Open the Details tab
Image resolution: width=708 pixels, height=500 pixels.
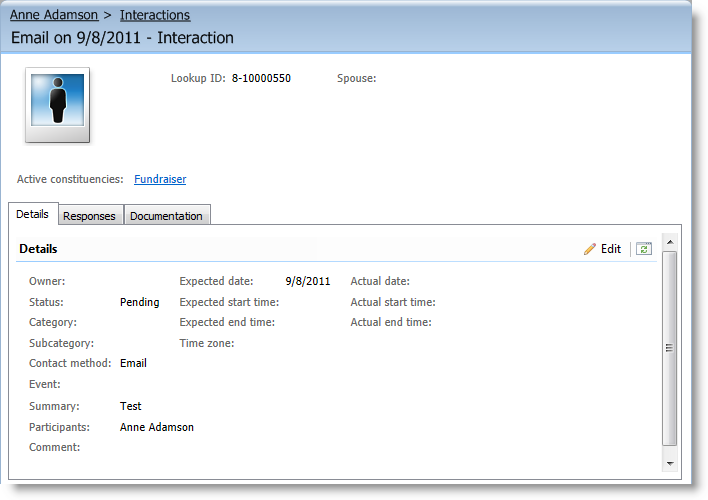pos(32,215)
